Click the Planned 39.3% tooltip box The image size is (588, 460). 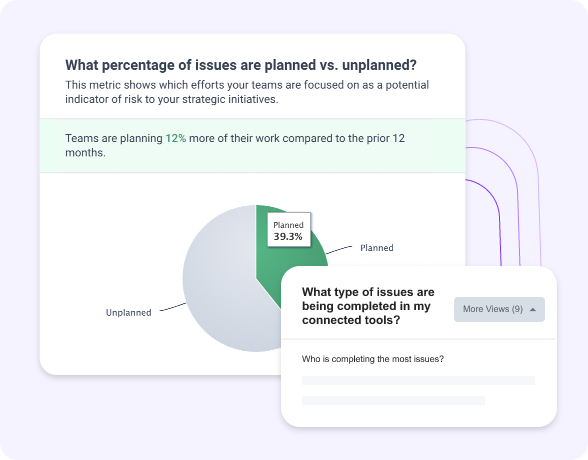pyautogui.click(x=289, y=230)
